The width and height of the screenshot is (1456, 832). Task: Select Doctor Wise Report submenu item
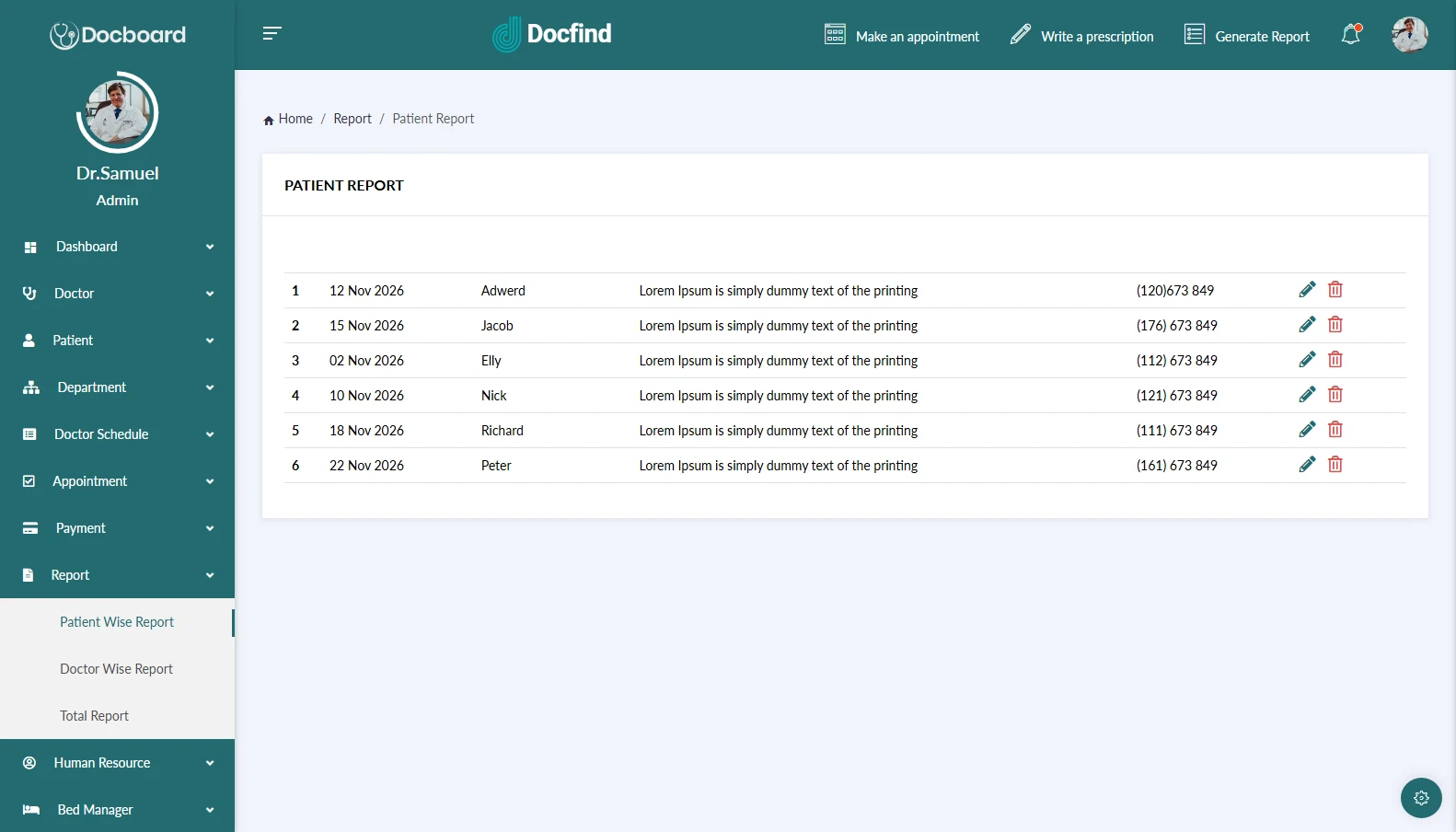[x=116, y=669]
